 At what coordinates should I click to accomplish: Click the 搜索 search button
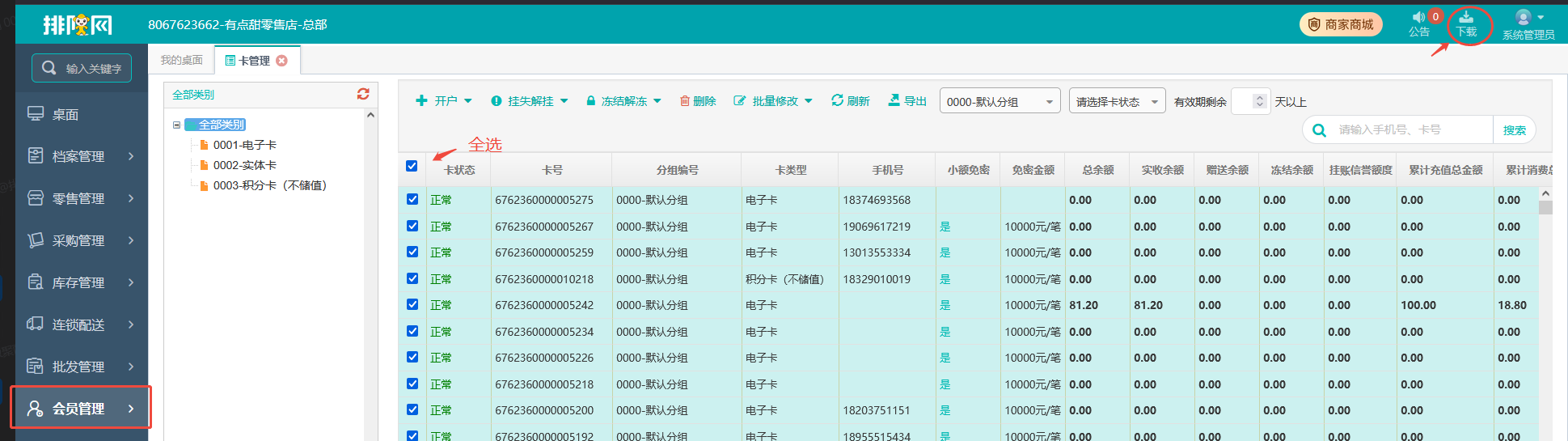1514,129
